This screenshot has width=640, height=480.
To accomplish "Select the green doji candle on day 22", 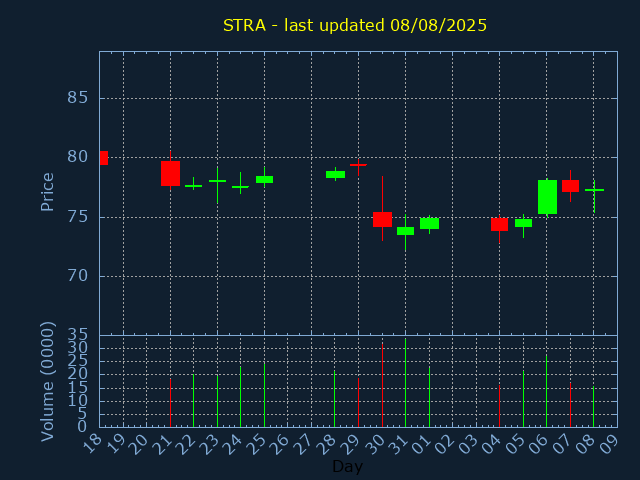I will [x=193, y=186].
